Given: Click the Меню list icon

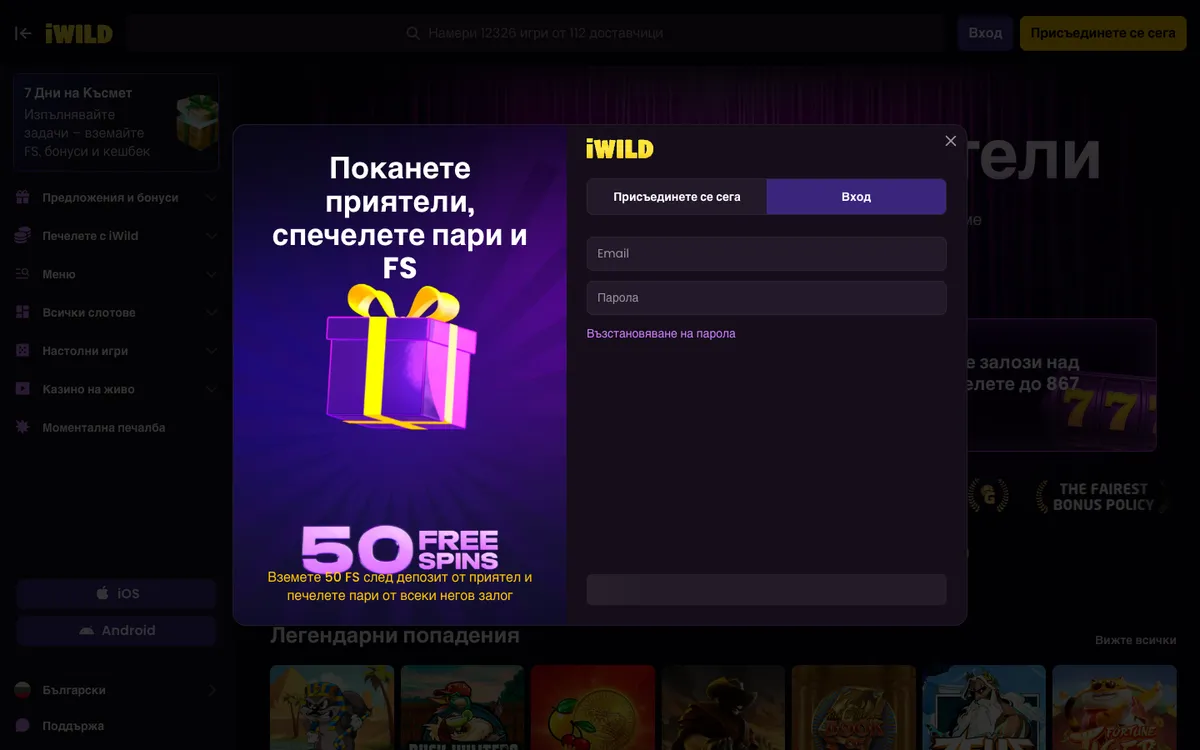Looking at the screenshot, I should pos(22,274).
